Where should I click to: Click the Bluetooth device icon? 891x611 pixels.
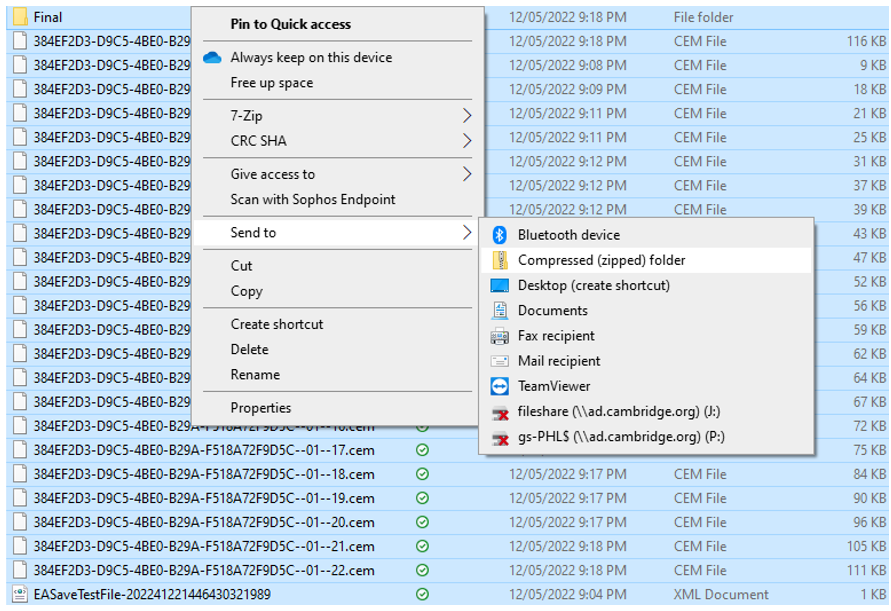coord(500,235)
